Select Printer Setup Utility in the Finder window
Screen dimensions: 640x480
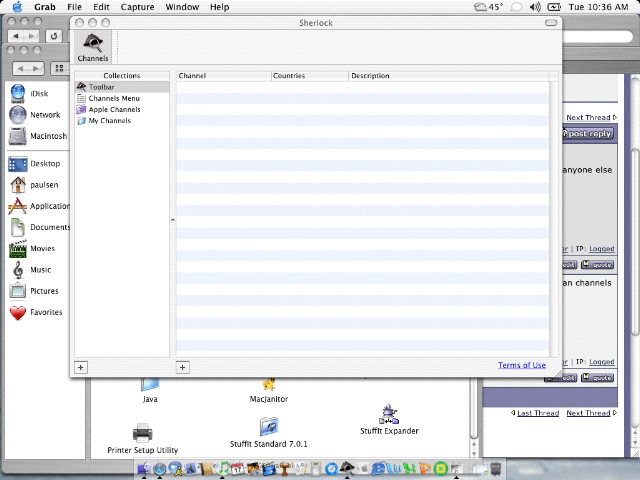[x=142, y=439]
